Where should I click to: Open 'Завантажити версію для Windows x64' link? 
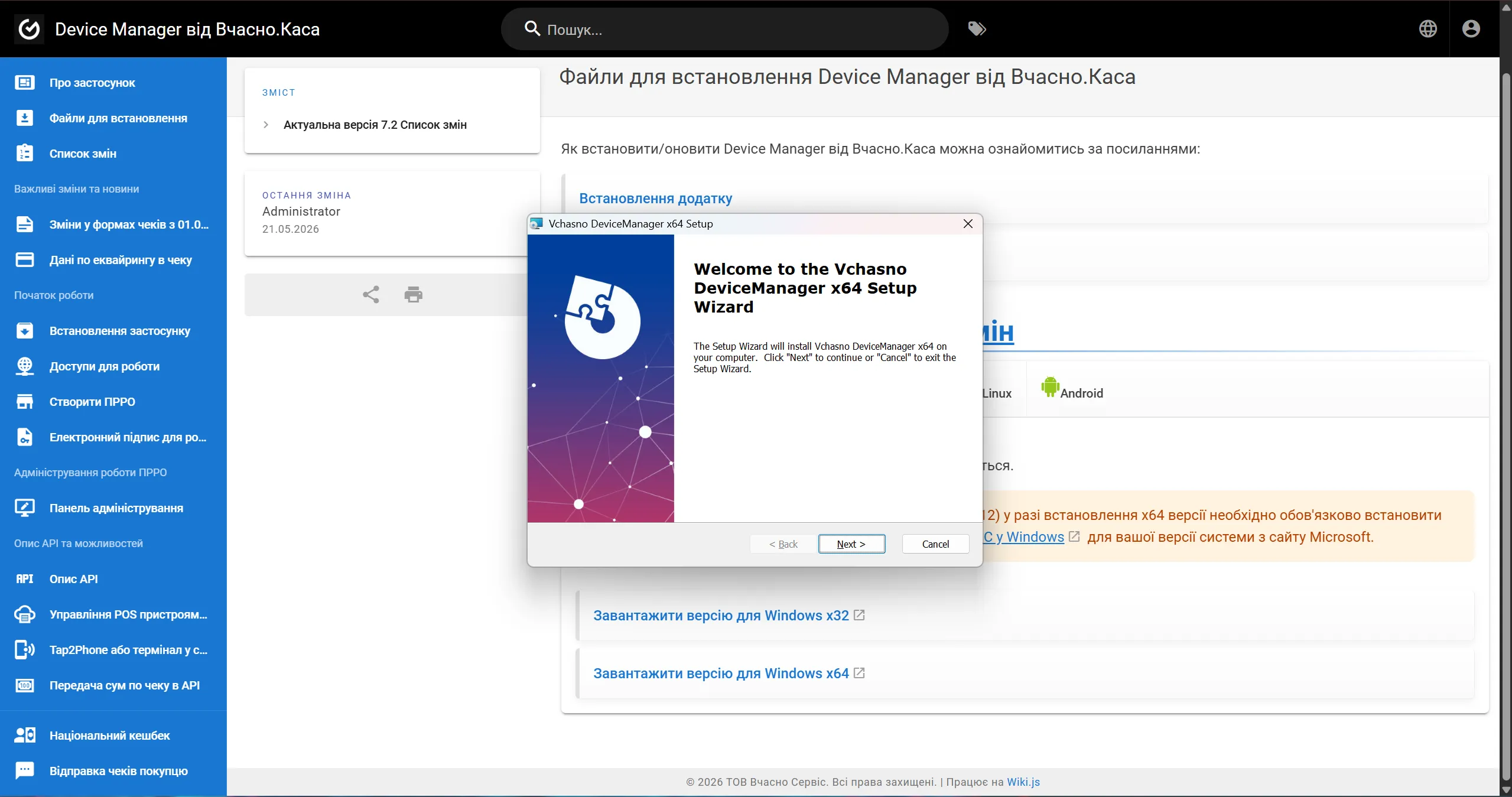(x=721, y=674)
